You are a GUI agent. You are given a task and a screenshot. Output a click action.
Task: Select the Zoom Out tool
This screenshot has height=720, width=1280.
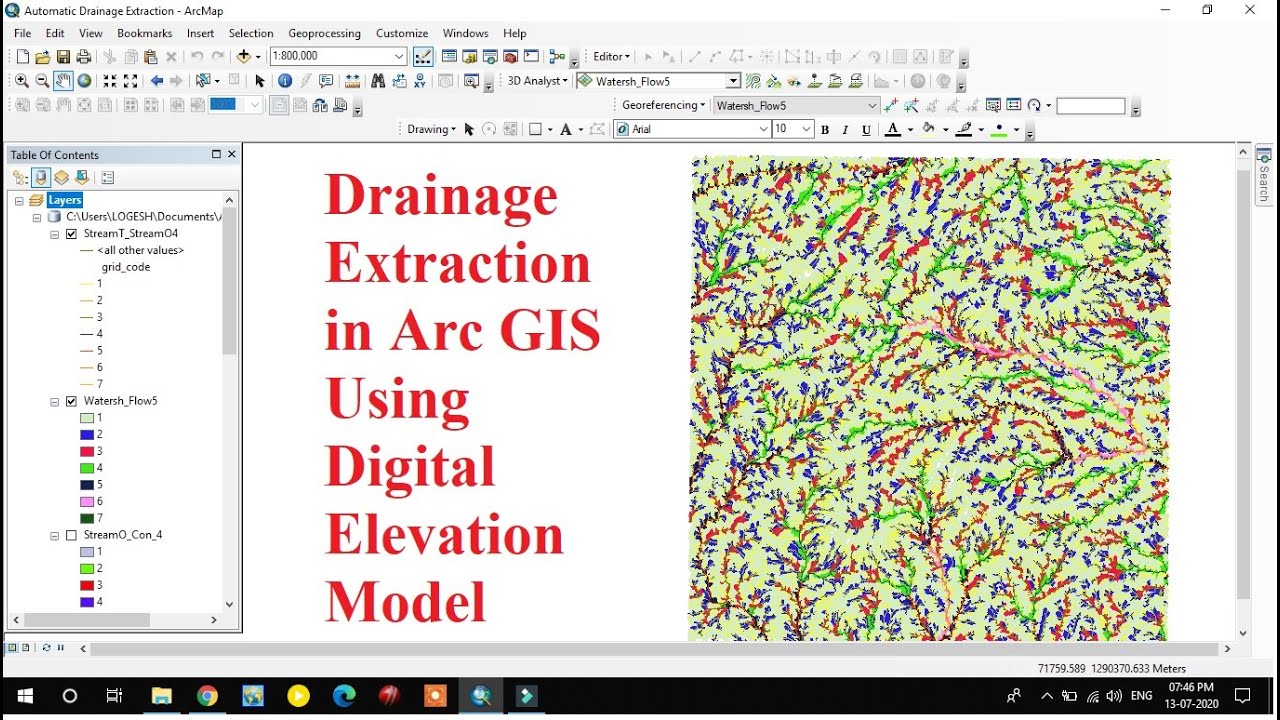pyautogui.click(x=42, y=81)
